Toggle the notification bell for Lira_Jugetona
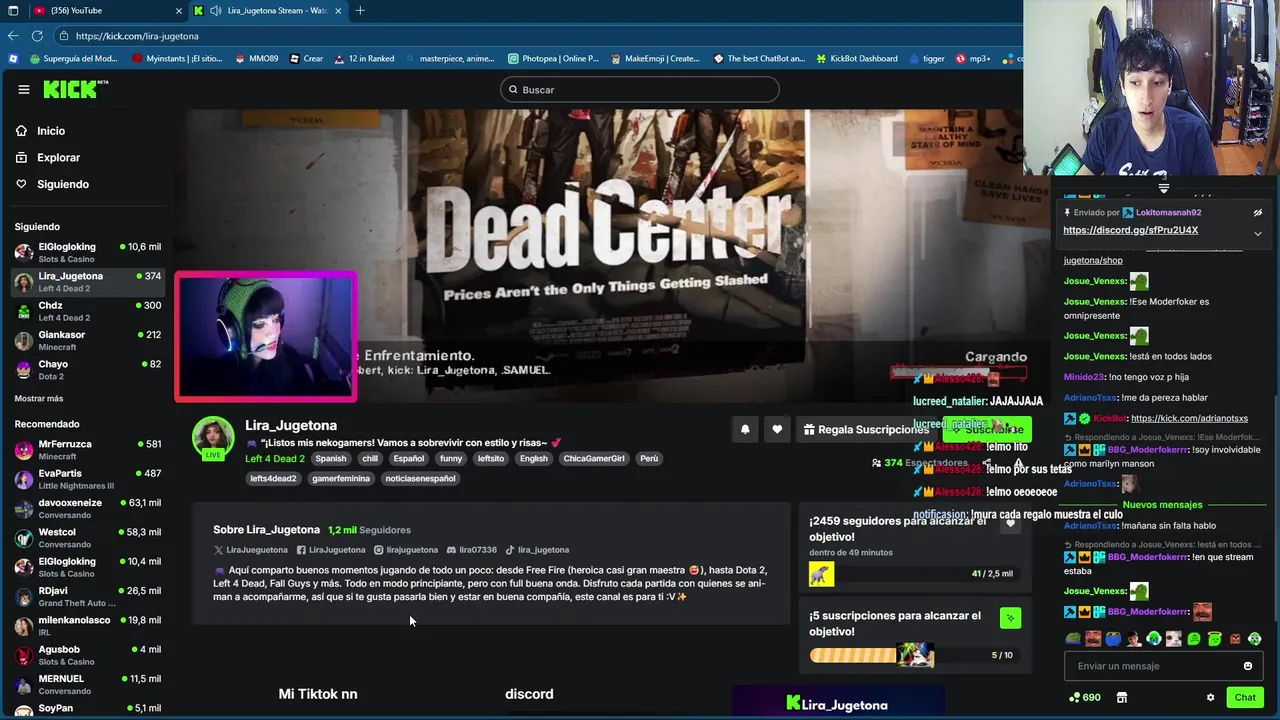The height and width of the screenshot is (720, 1280). pyautogui.click(x=745, y=429)
